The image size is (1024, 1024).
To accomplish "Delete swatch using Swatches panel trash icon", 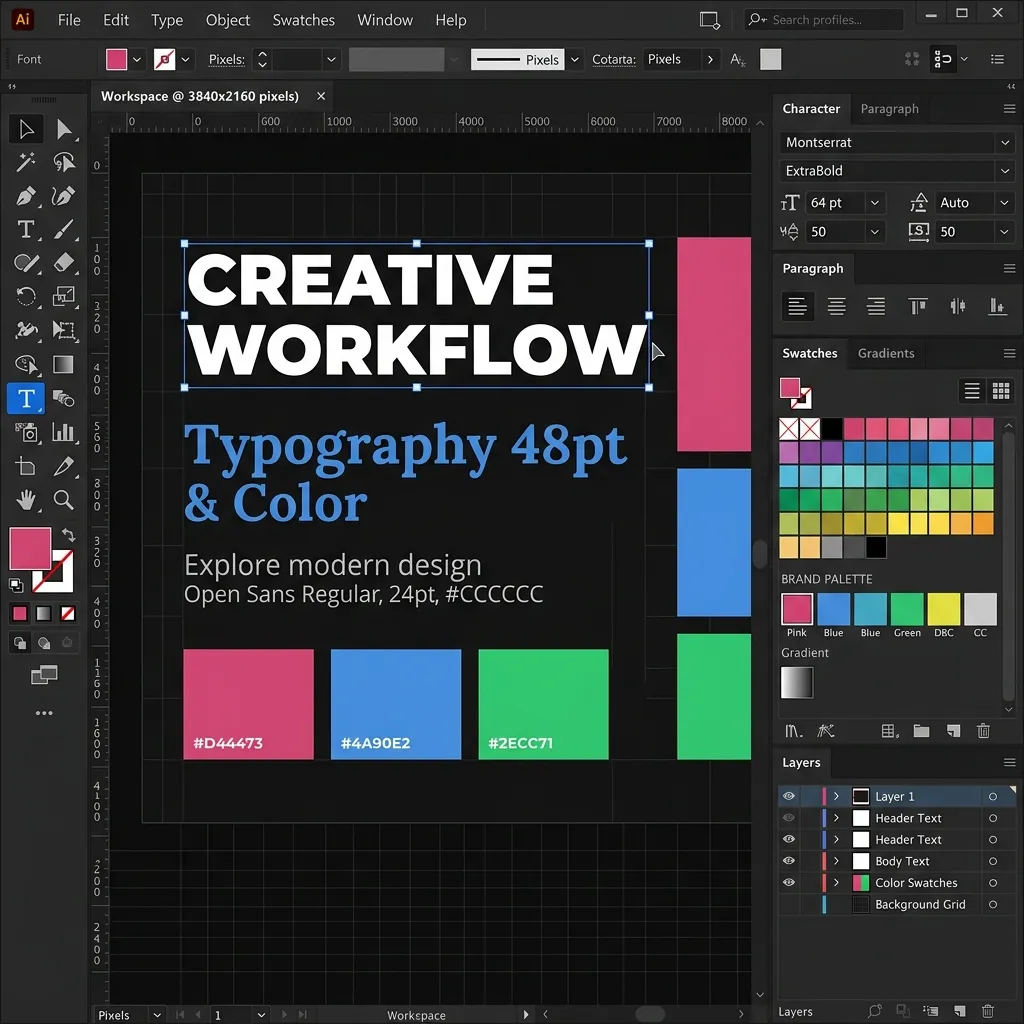I will (x=983, y=731).
